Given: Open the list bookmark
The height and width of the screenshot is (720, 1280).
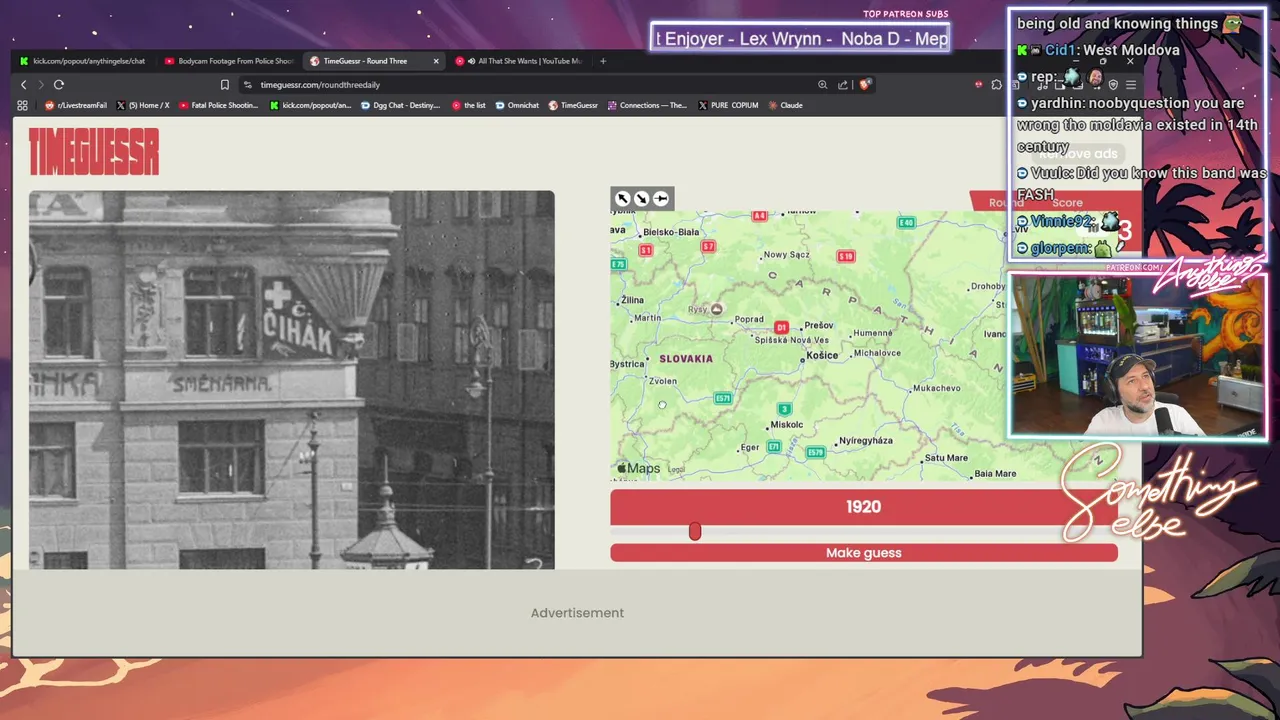Looking at the screenshot, I should coord(468,105).
